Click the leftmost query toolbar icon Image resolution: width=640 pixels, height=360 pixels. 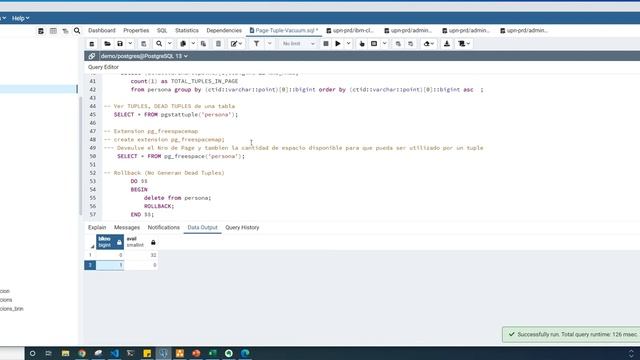92,44
